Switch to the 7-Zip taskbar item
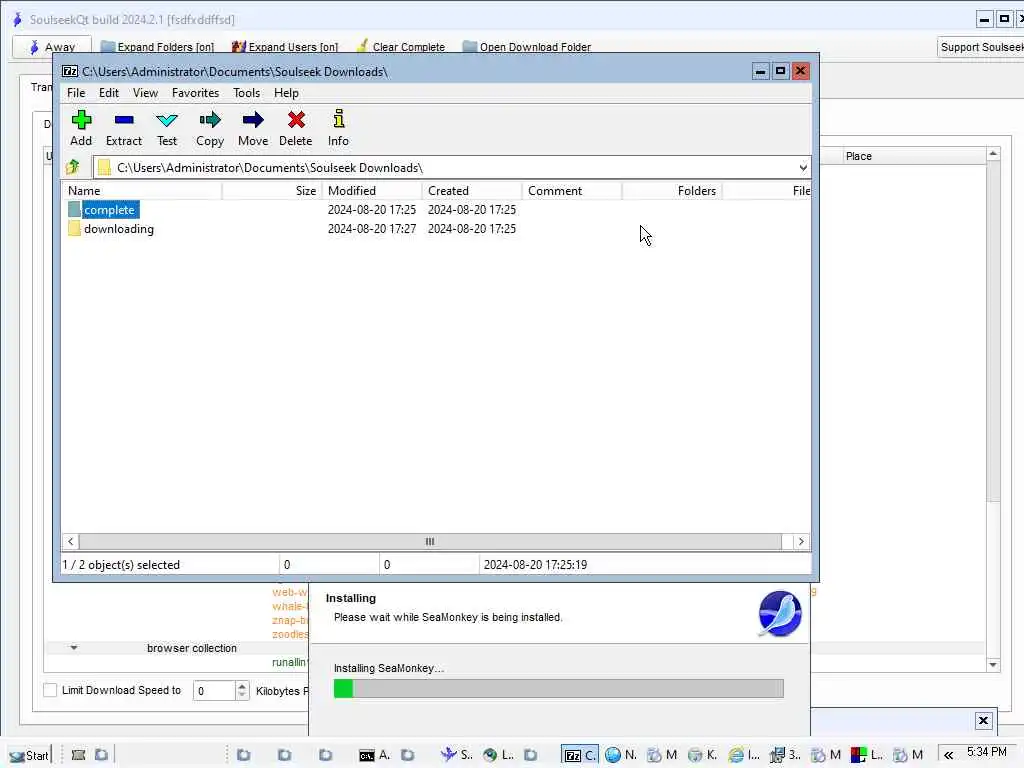 580,756
